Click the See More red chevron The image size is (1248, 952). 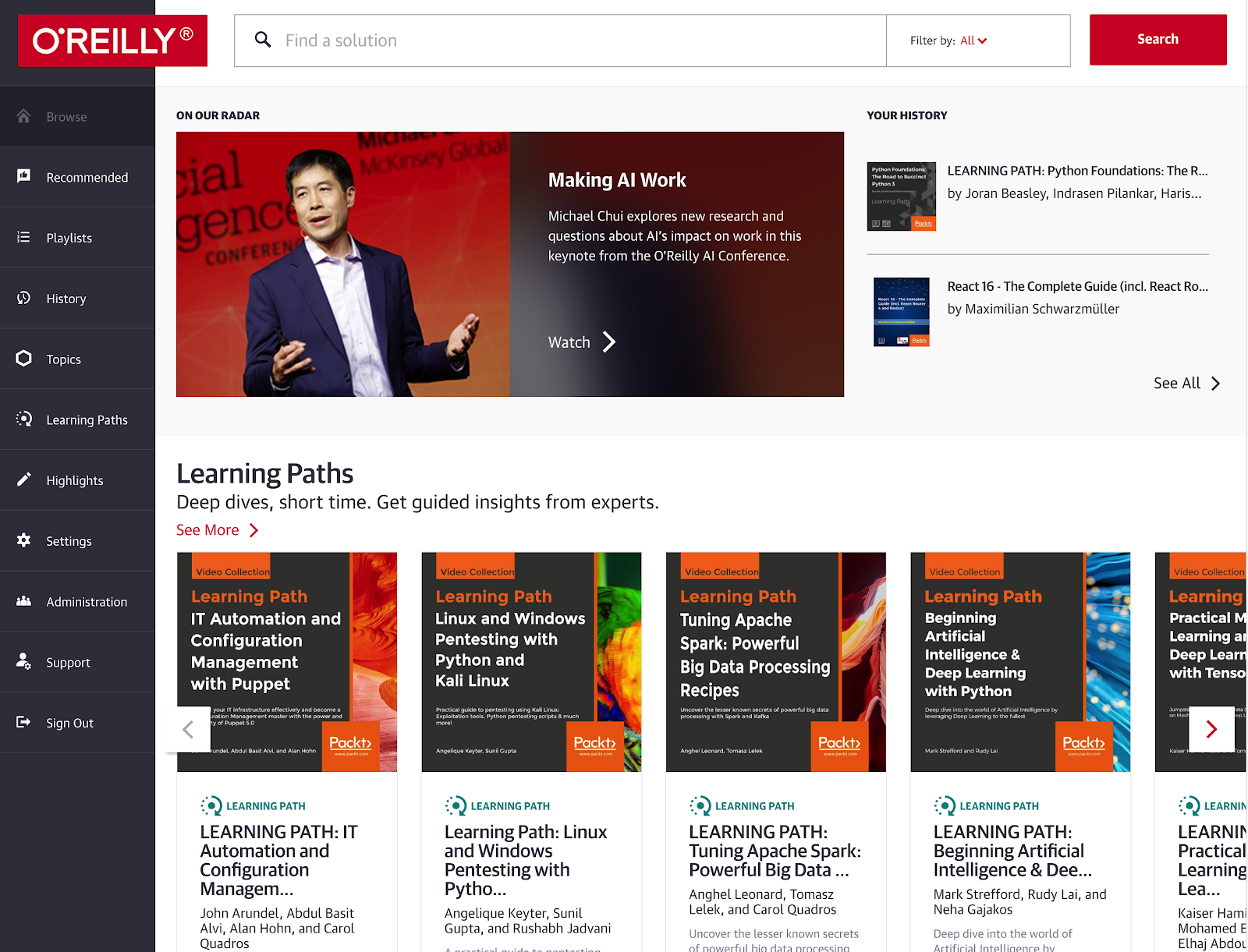click(253, 530)
